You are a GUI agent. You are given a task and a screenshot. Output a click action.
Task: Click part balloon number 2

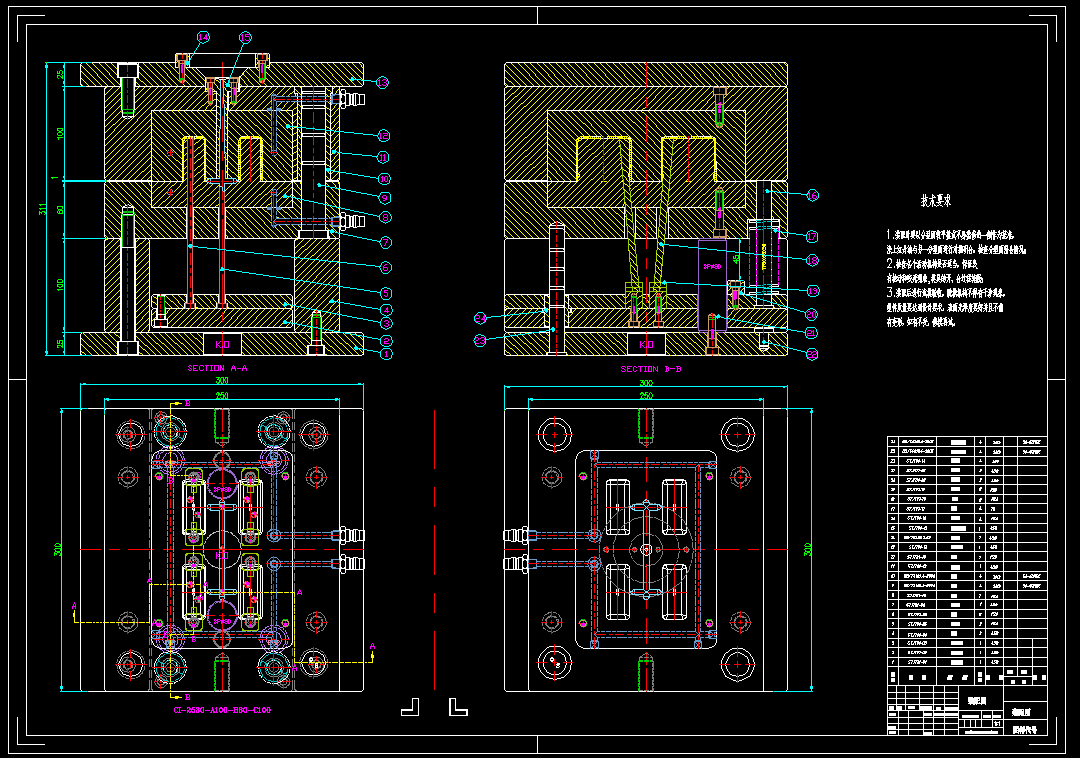click(386, 341)
